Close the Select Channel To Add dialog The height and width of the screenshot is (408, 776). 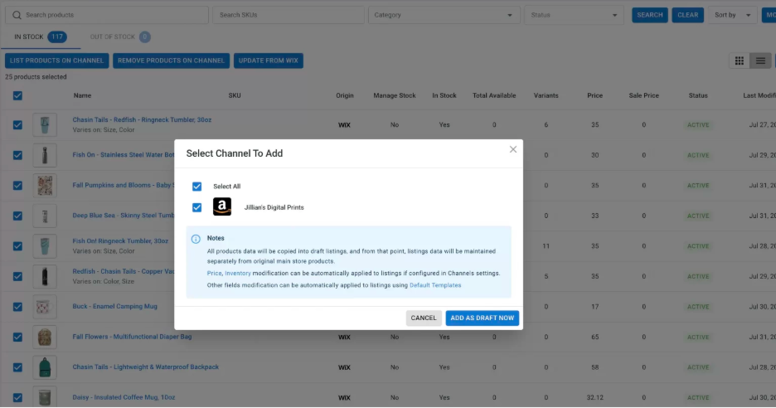[513, 150]
